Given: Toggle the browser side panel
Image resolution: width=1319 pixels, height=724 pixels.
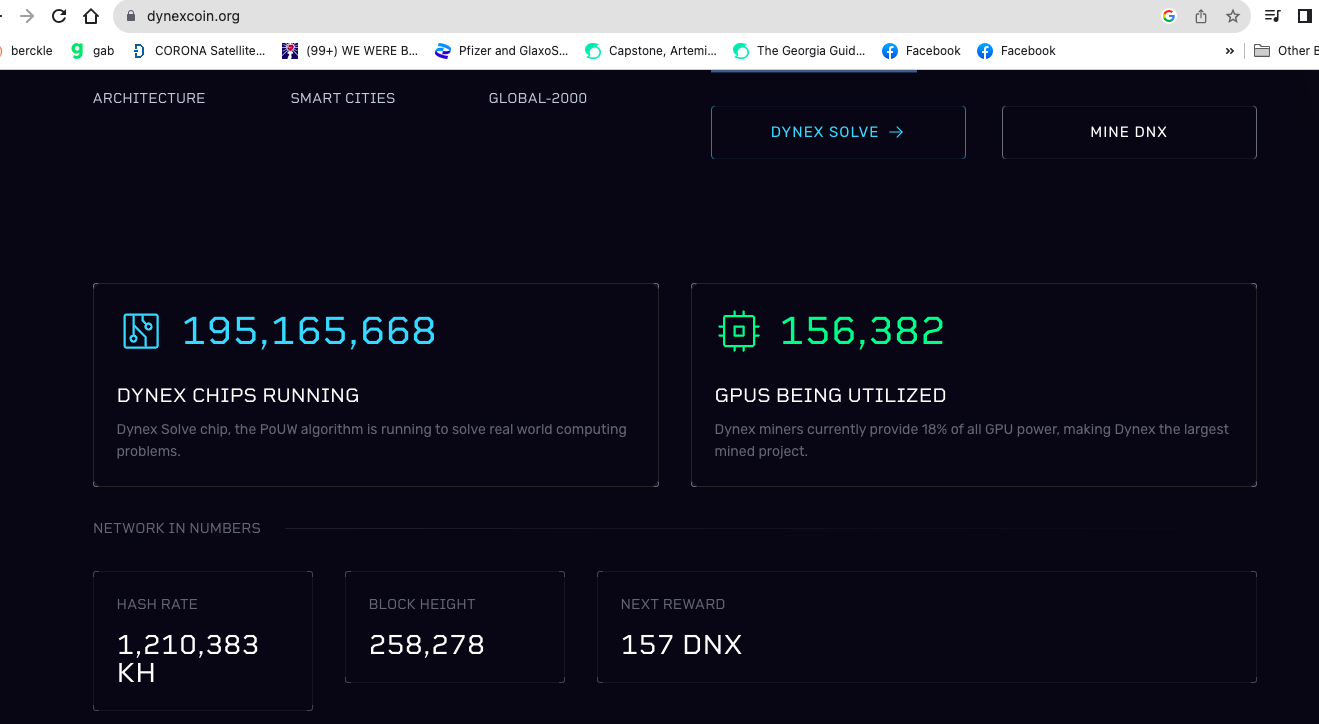Looking at the screenshot, I should (x=1304, y=16).
